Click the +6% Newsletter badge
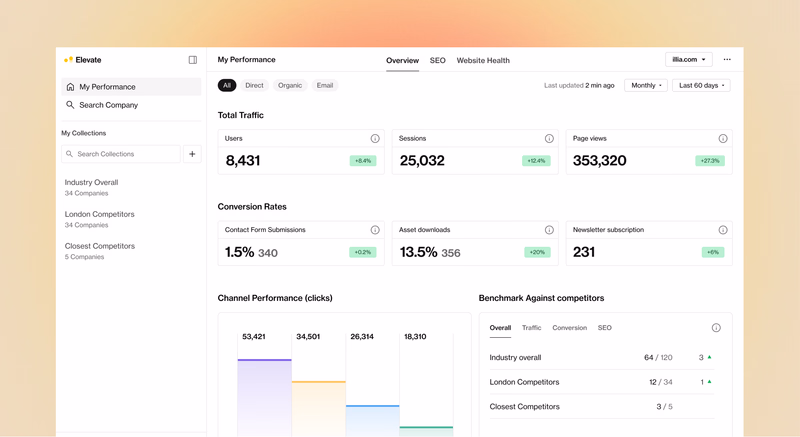The image size is (800, 437). [713, 252]
